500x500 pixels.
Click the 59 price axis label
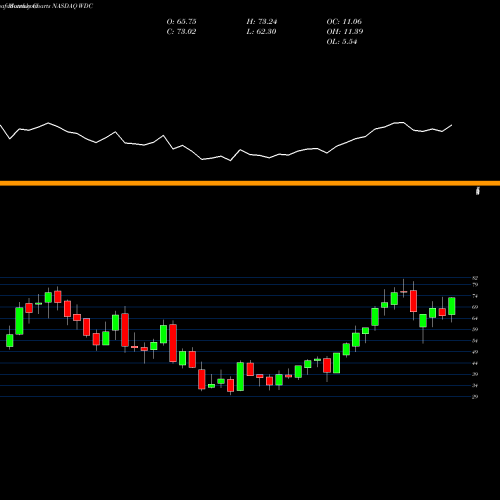pyautogui.click(x=475, y=329)
